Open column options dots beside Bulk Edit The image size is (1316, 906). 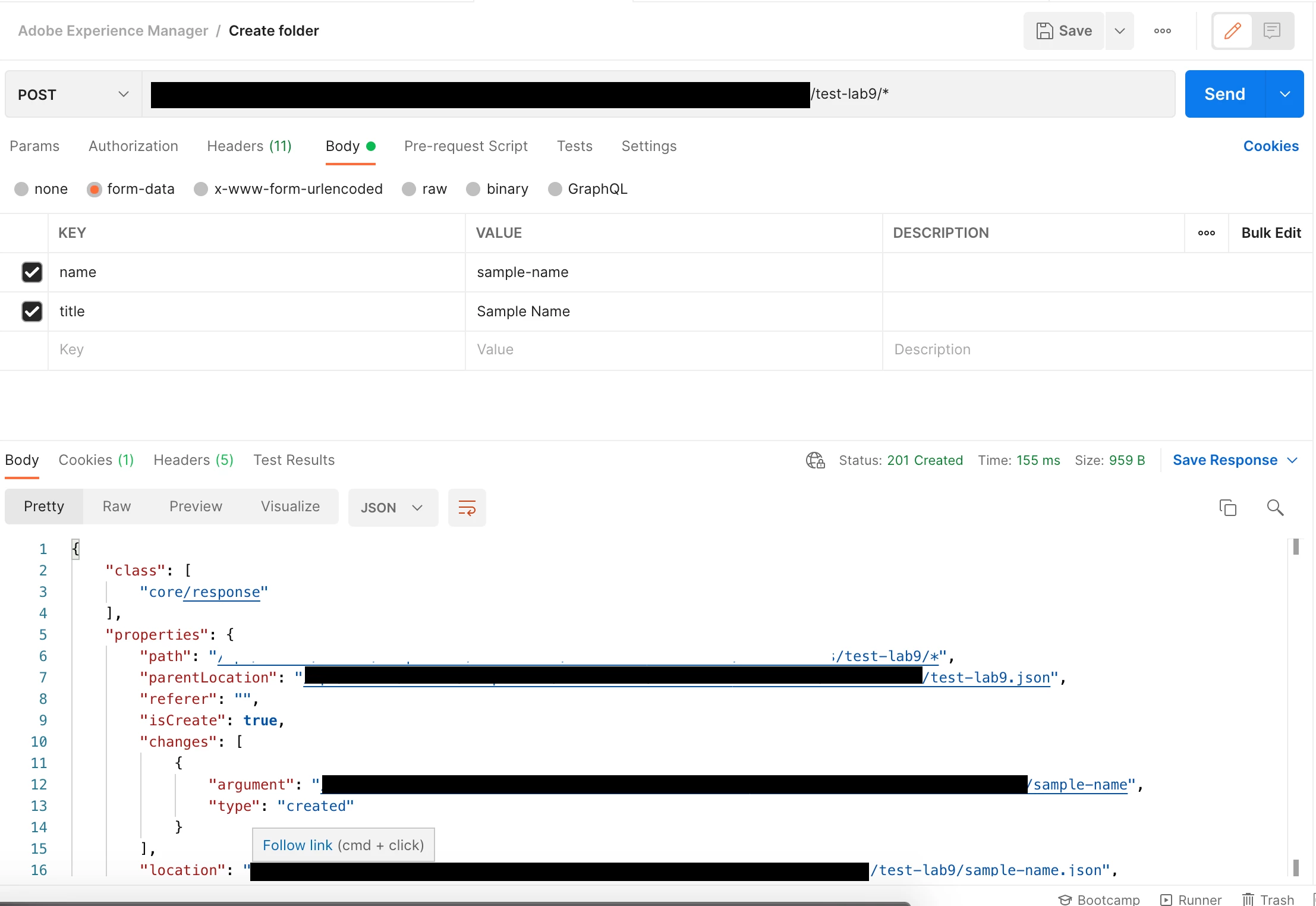[x=1206, y=233]
